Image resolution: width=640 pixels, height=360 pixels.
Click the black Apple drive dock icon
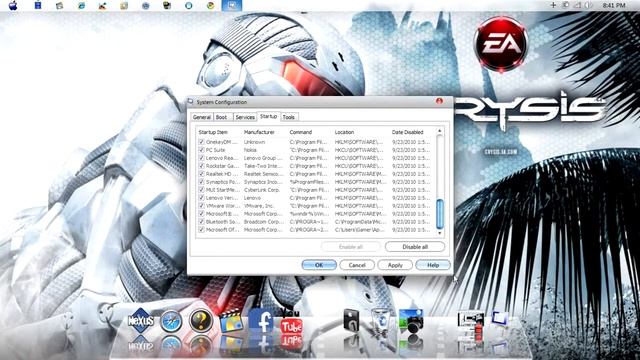click(351, 320)
